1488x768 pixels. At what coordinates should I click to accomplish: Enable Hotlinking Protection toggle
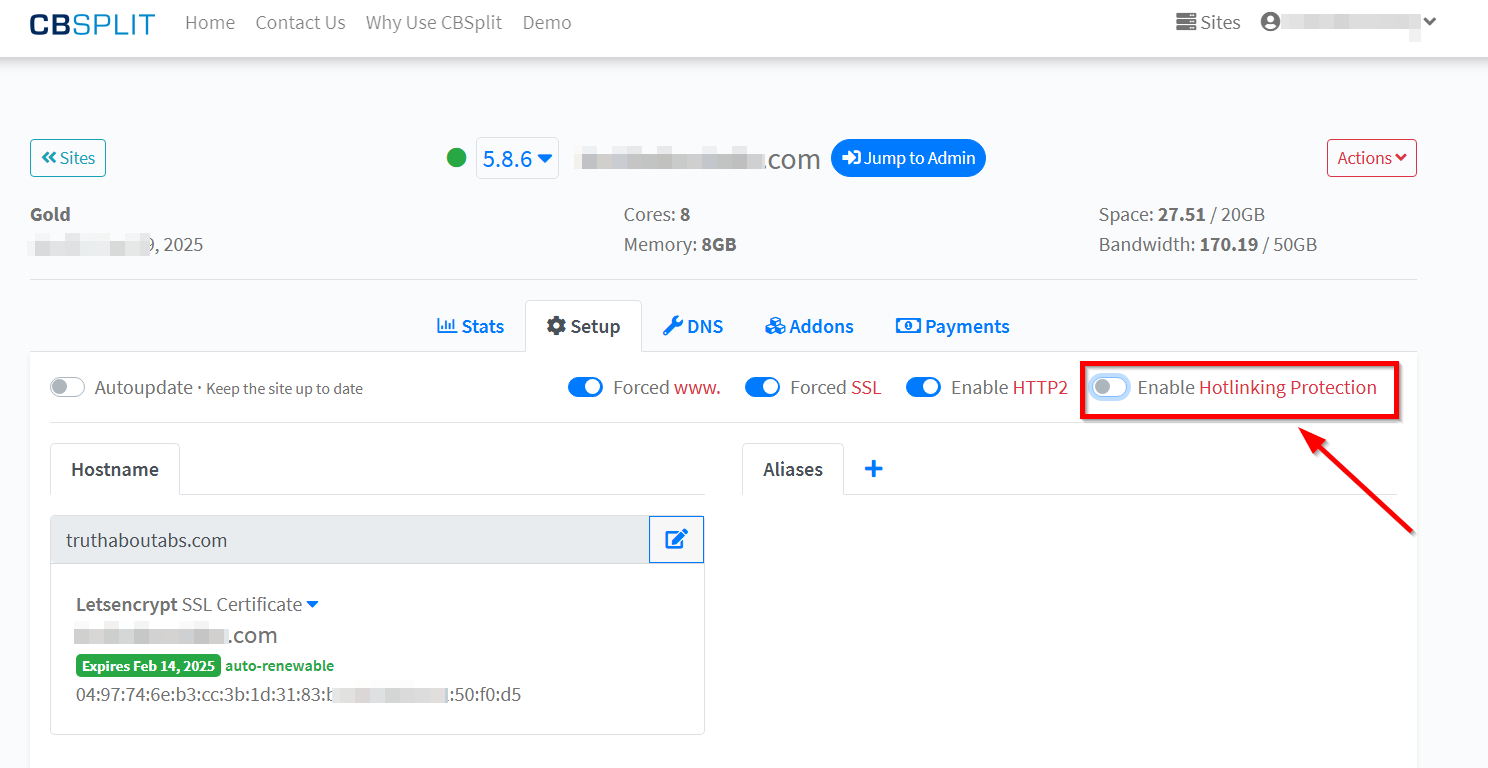click(x=1110, y=387)
